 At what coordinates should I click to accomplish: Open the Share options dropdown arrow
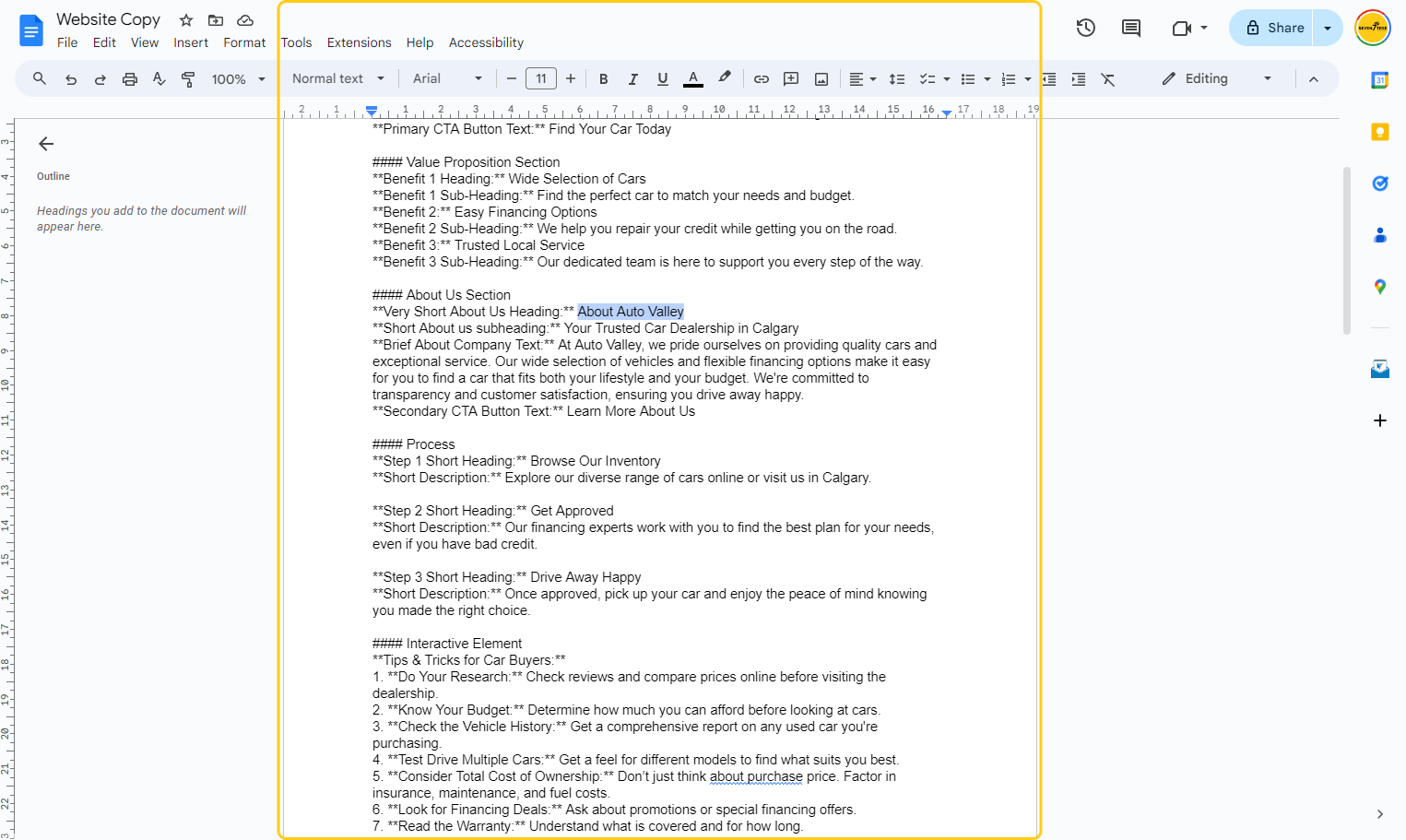pyautogui.click(x=1328, y=28)
